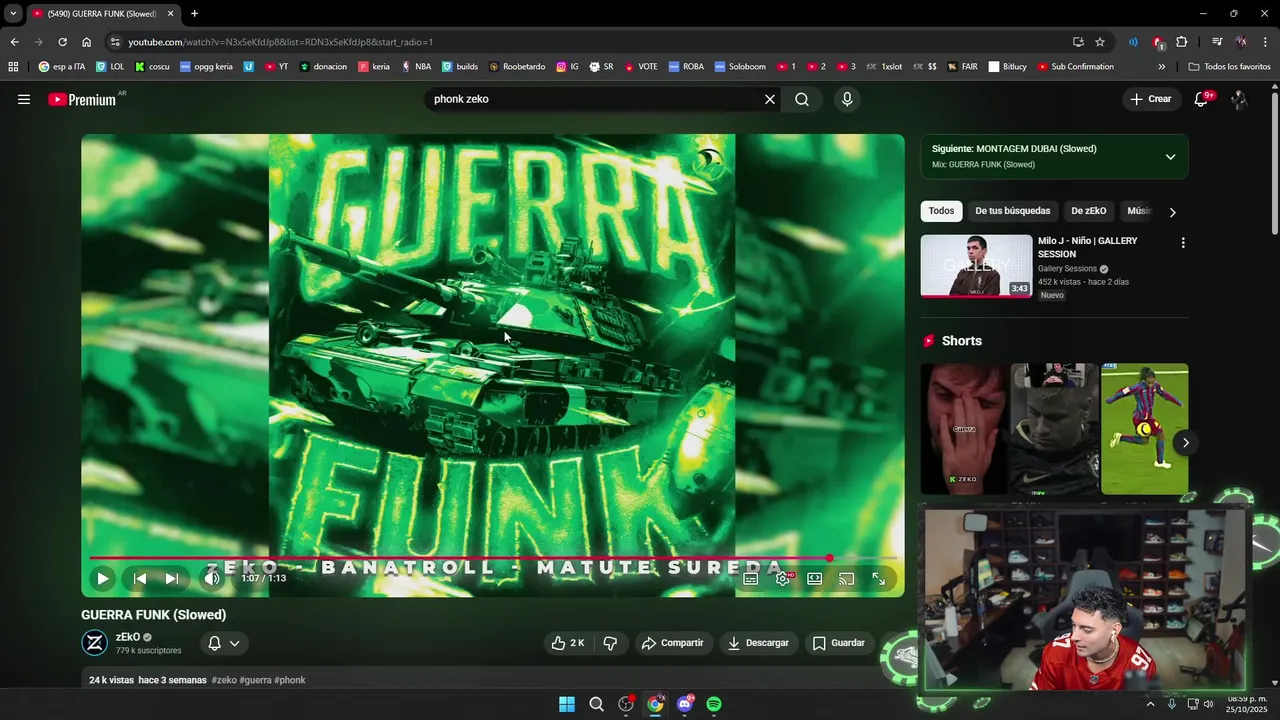Select the De tus búsquedas chip
This screenshot has height=720, width=1280.
coord(1013,211)
